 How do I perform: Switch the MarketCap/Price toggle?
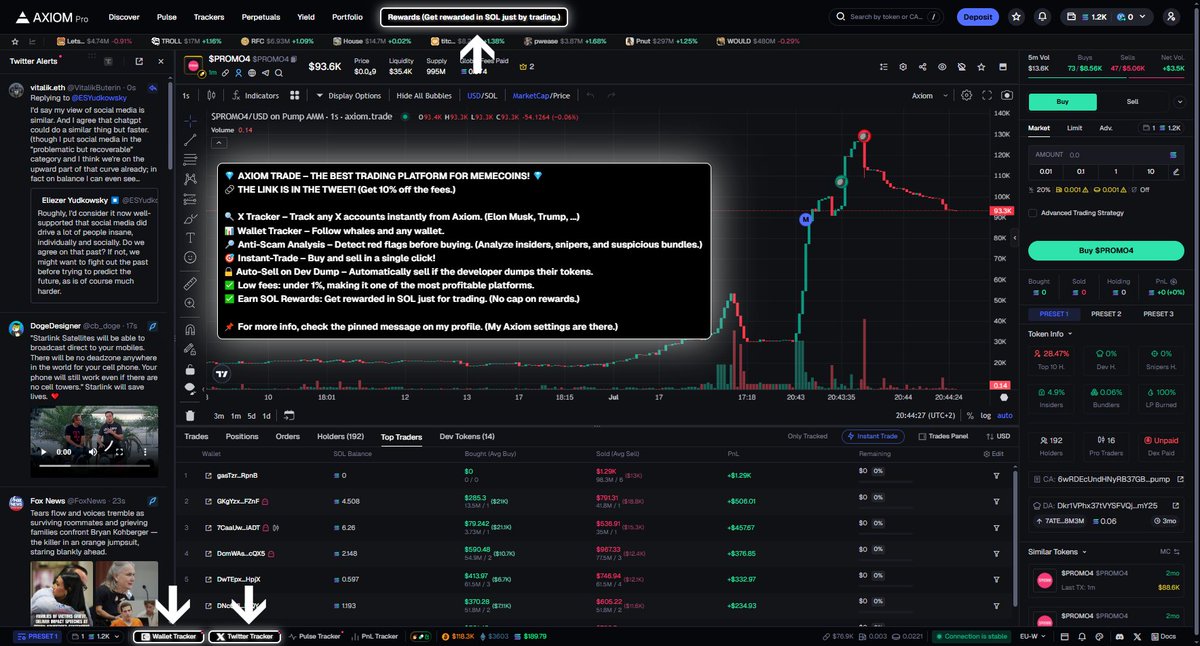point(541,96)
